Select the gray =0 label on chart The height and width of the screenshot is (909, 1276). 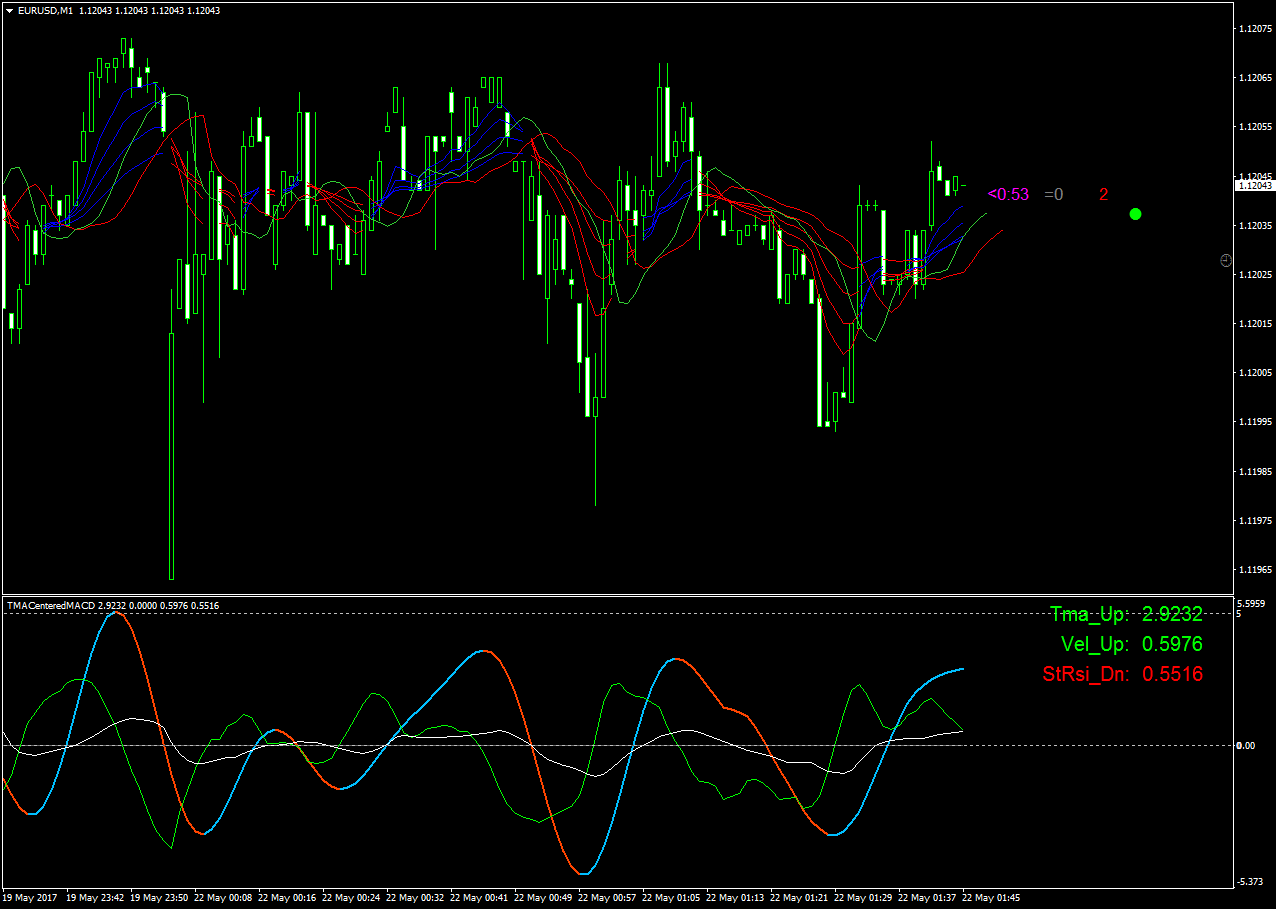pyautogui.click(x=1054, y=194)
